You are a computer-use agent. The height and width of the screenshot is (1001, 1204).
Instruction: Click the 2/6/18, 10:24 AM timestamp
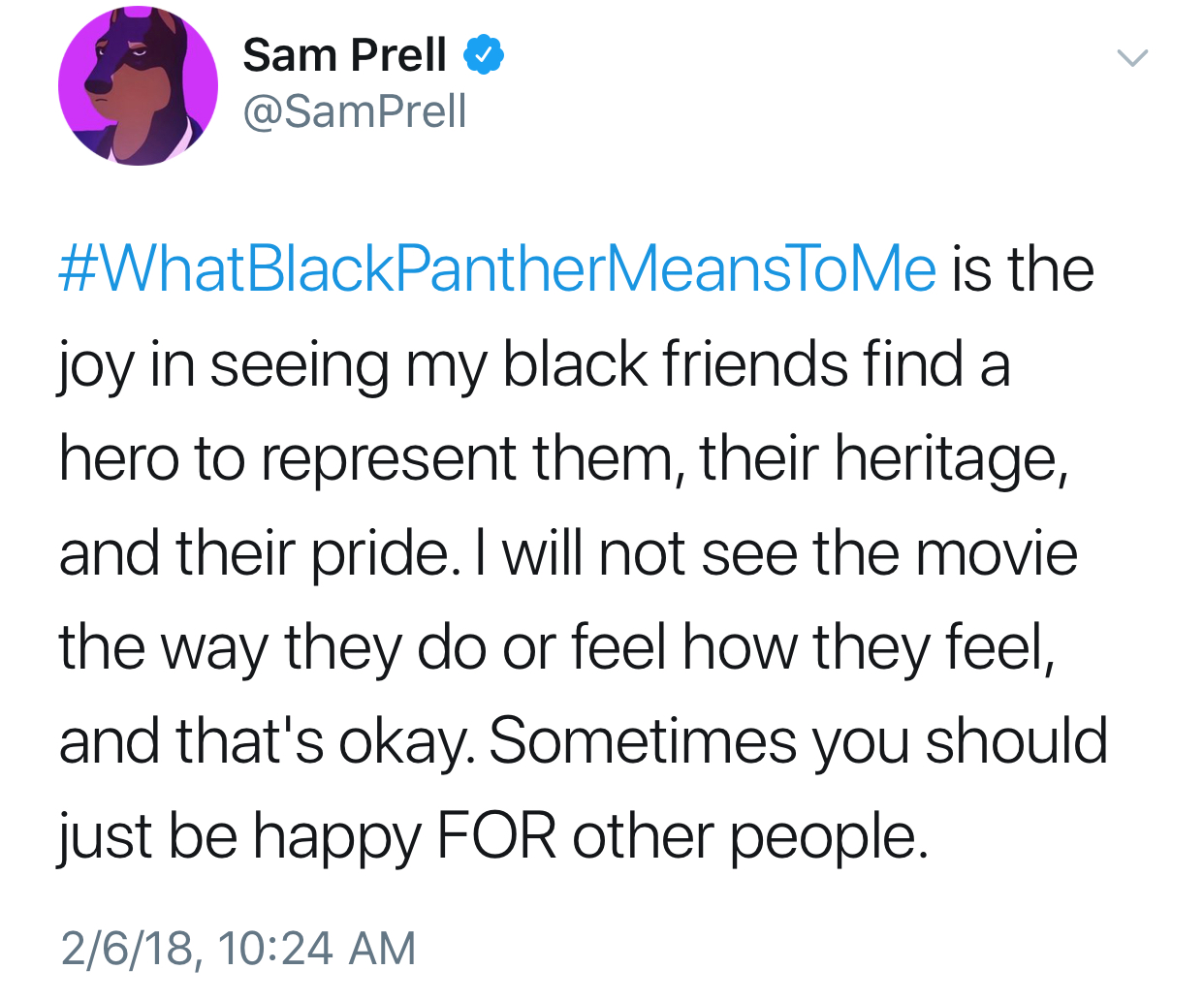[238, 948]
